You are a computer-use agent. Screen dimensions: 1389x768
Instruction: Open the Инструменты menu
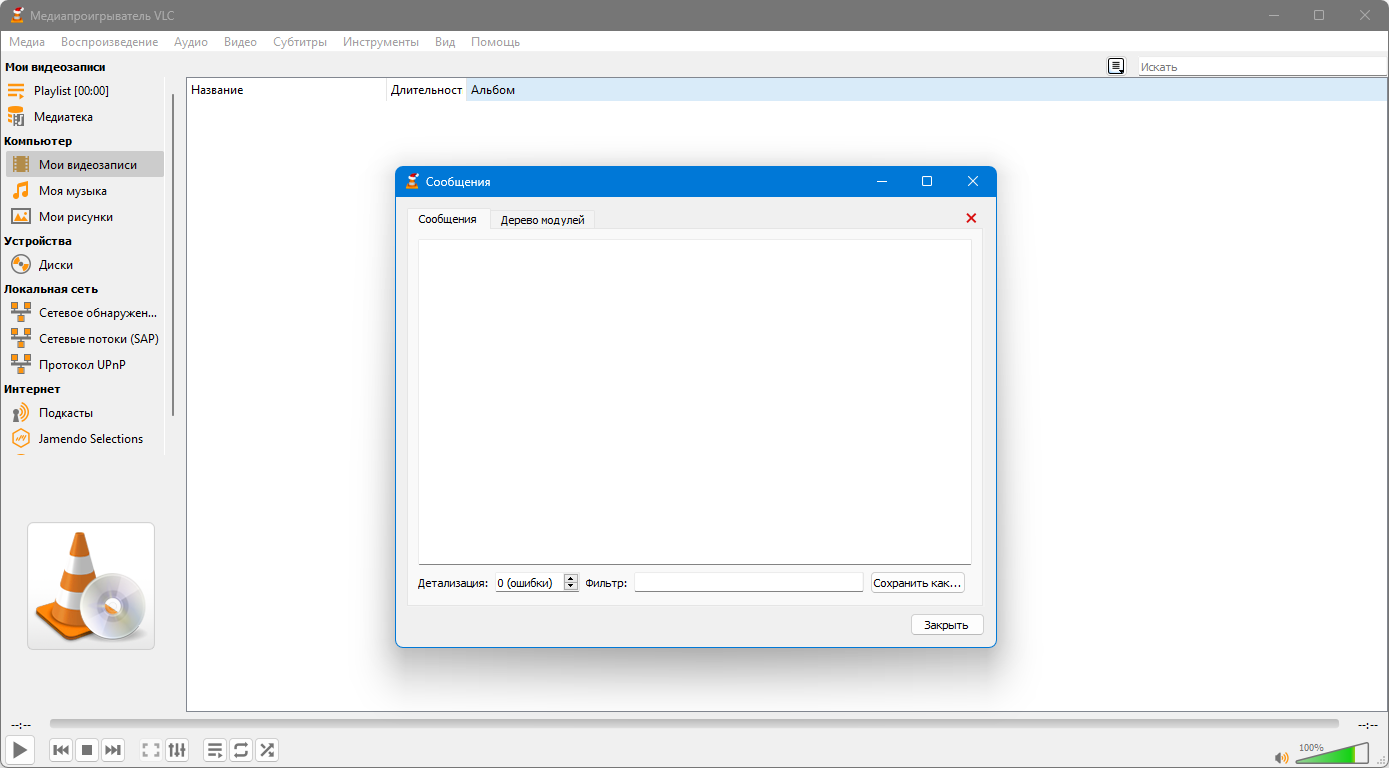[380, 42]
